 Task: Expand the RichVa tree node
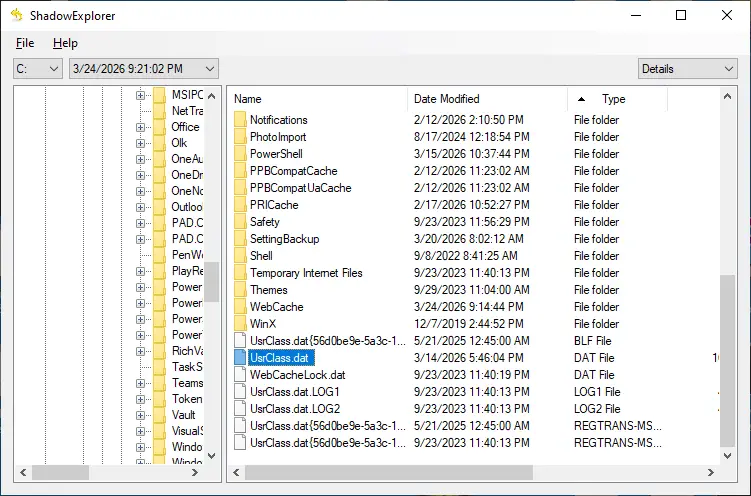tap(140, 351)
